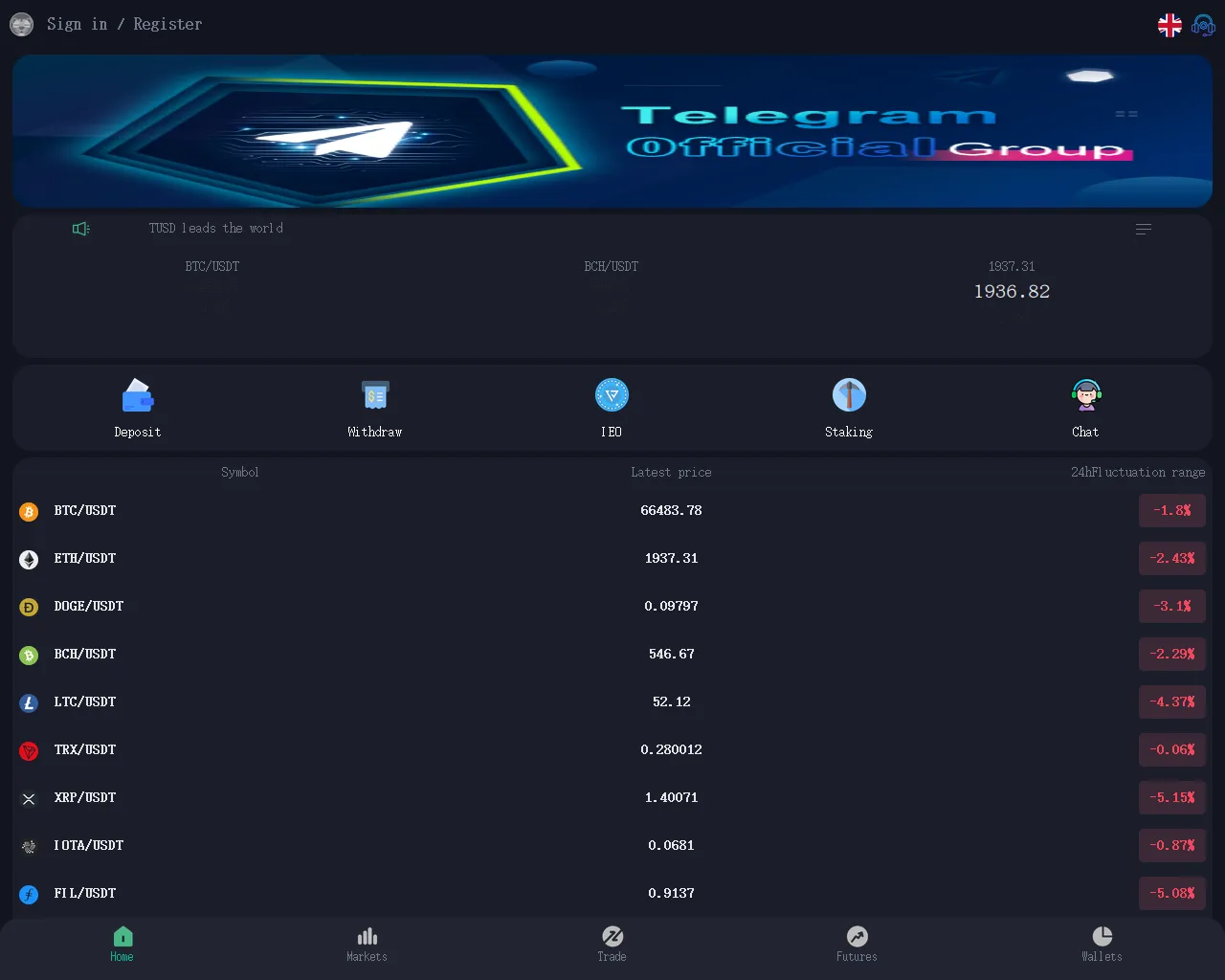Image resolution: width=1225 pixels, height=980 pixels.
Task: Open the IOTA/USDT market row
Action: click(612, 846)
